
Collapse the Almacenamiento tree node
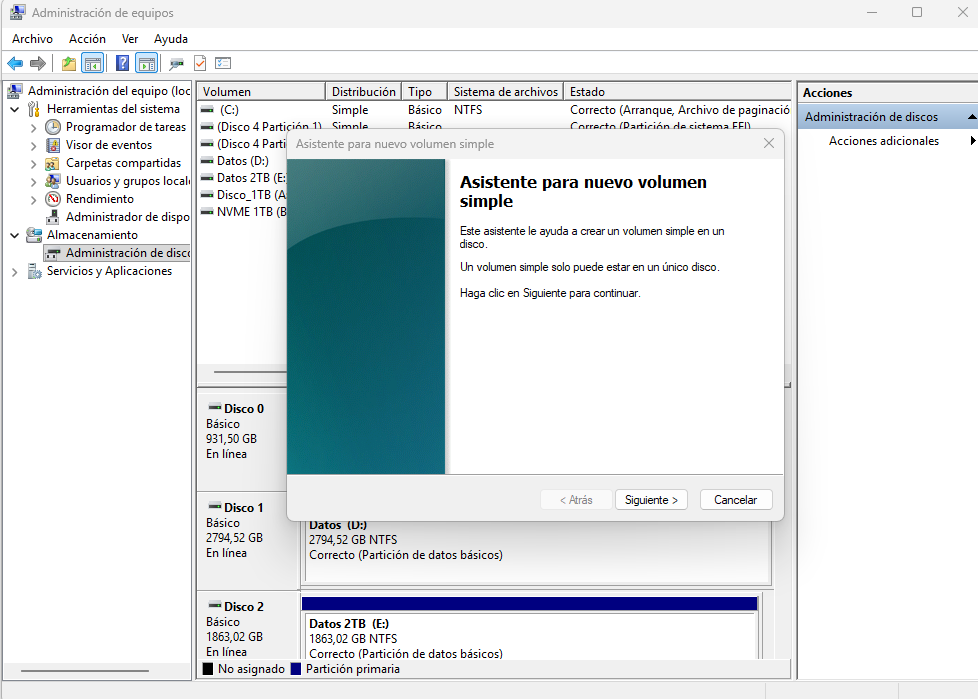coord(14,236)
